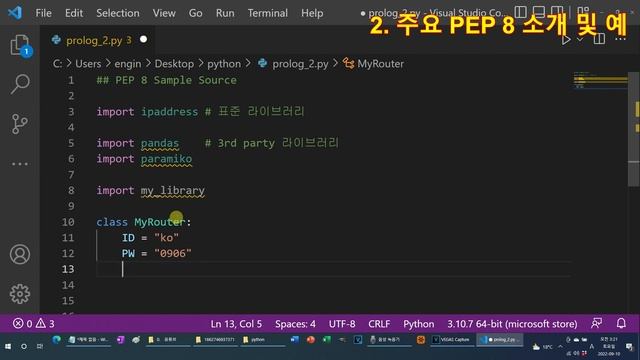Select language mode Python in status bar

[x=419, y=324]
